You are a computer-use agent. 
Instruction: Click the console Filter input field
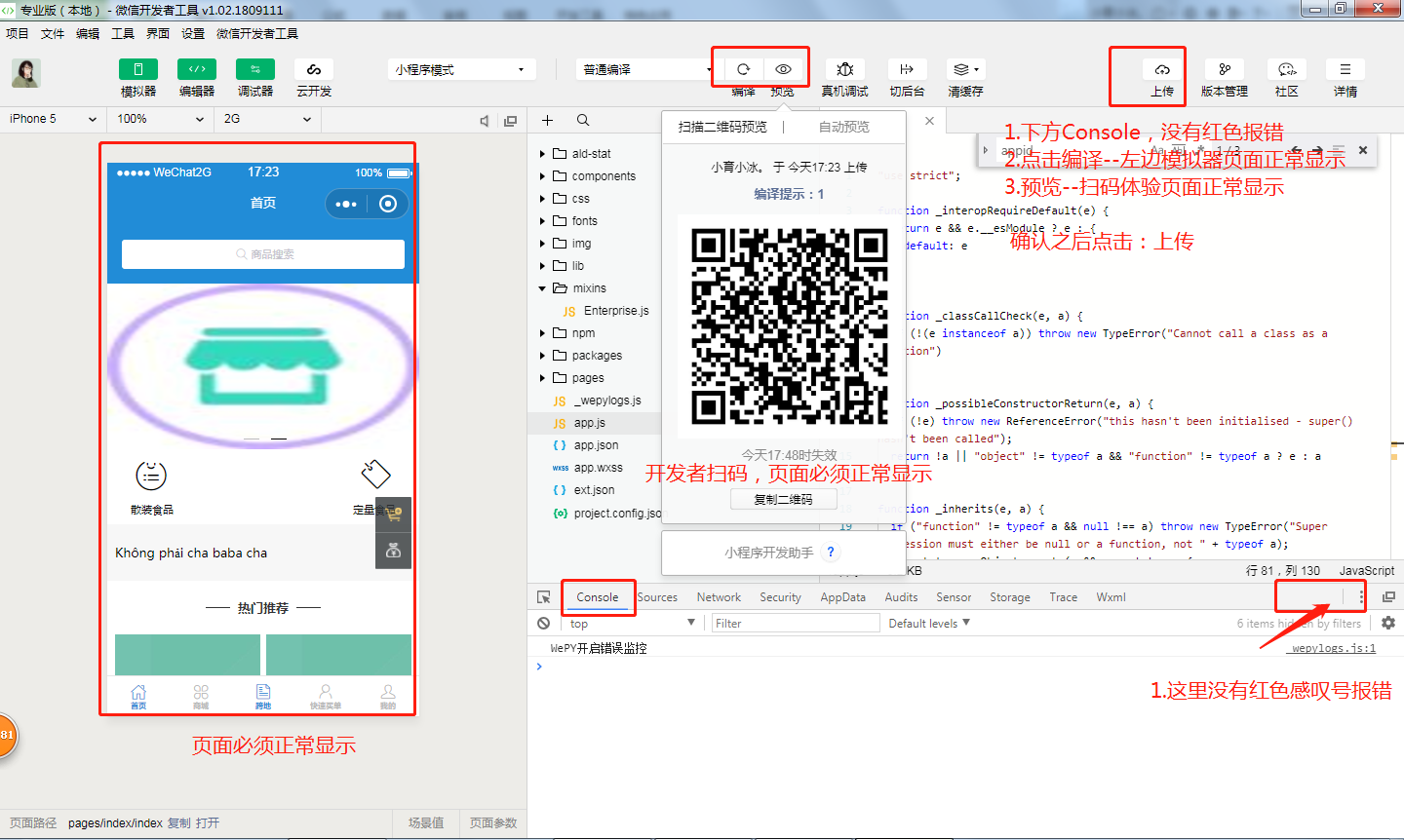click(x=795, y=624)
